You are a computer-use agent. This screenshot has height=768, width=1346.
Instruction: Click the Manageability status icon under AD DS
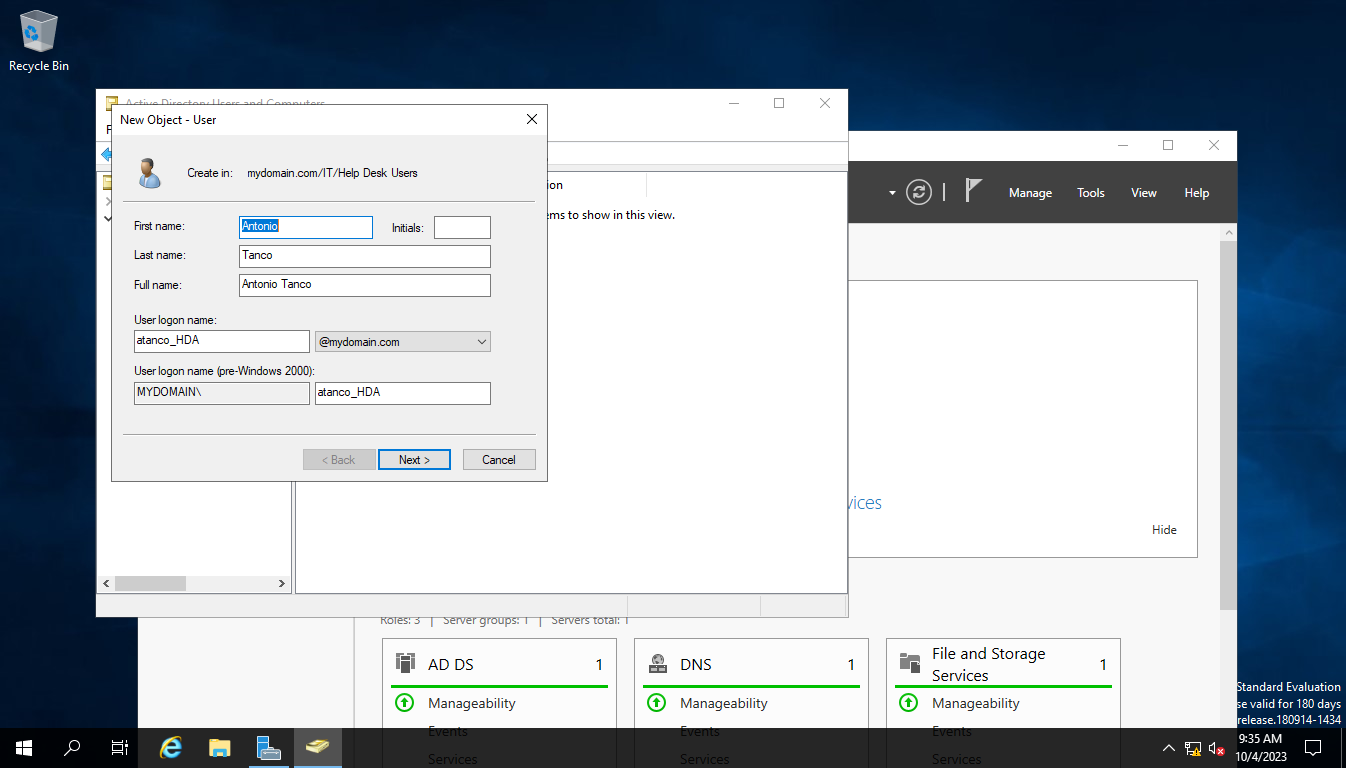(x=404, y=702)
